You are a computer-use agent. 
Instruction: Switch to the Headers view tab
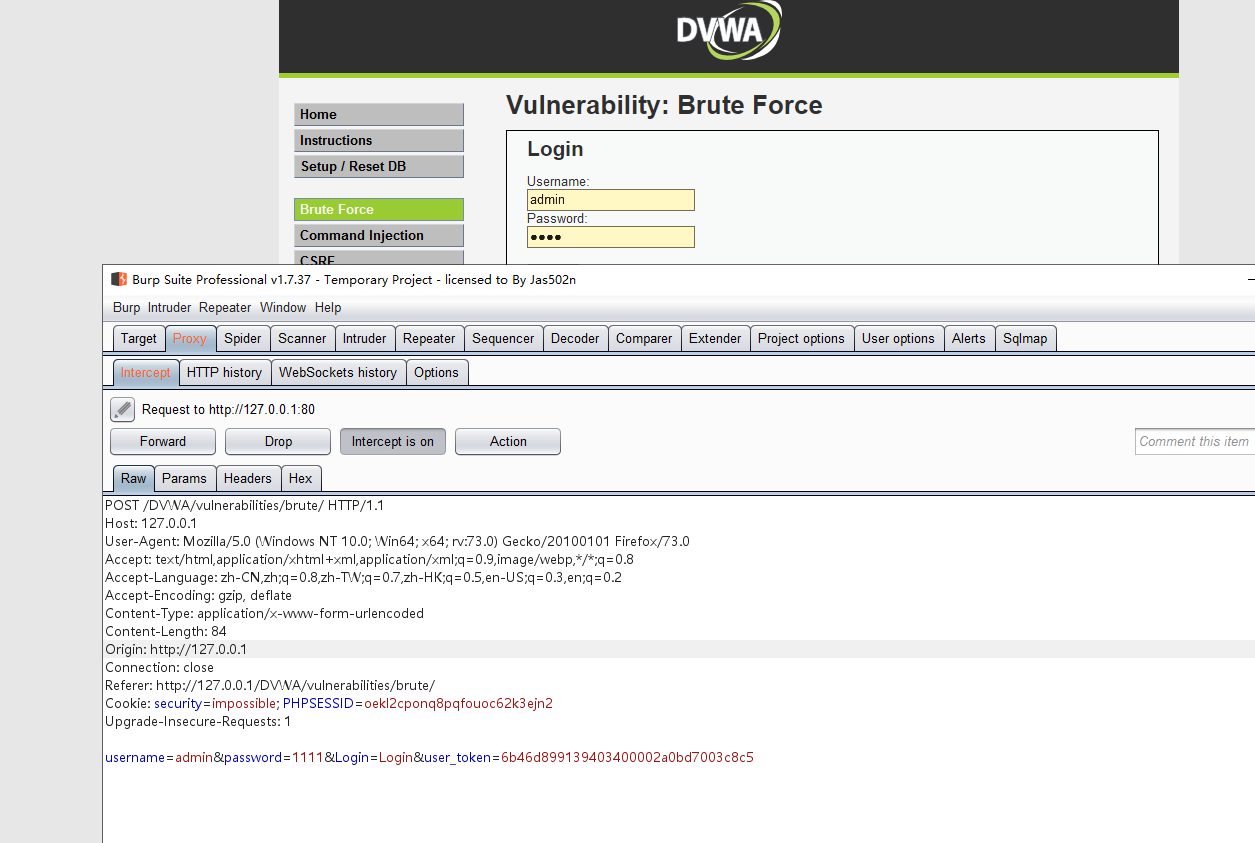[x=248, y=478]
